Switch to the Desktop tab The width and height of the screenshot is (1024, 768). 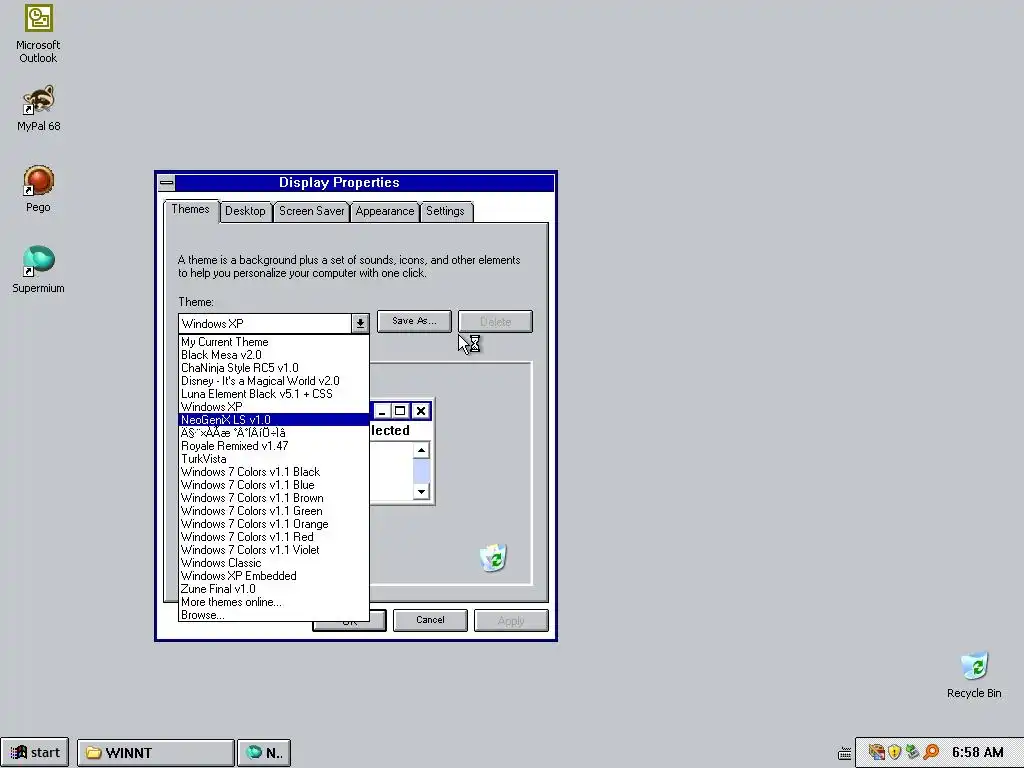pyautogui.click(x=246, y=212)
